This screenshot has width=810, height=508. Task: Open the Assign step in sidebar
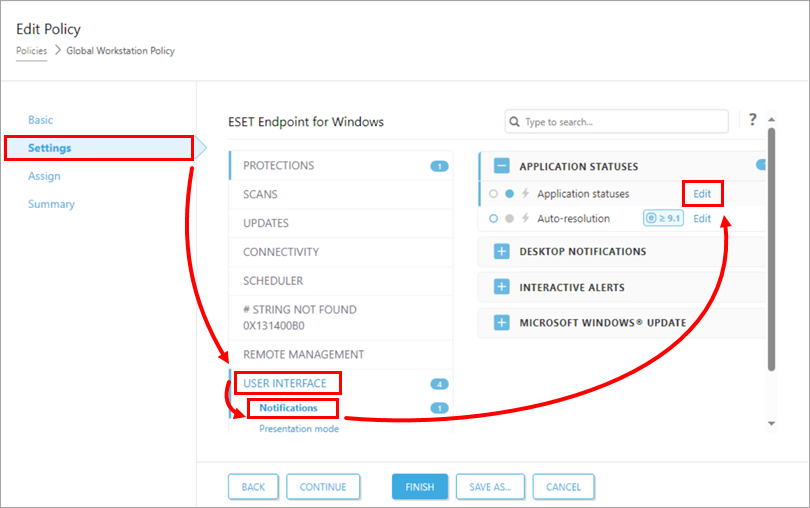(44, 176)
